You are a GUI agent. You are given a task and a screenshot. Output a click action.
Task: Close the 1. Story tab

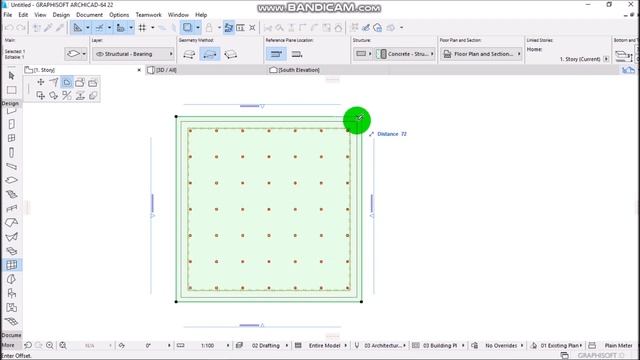coord(139,70)
